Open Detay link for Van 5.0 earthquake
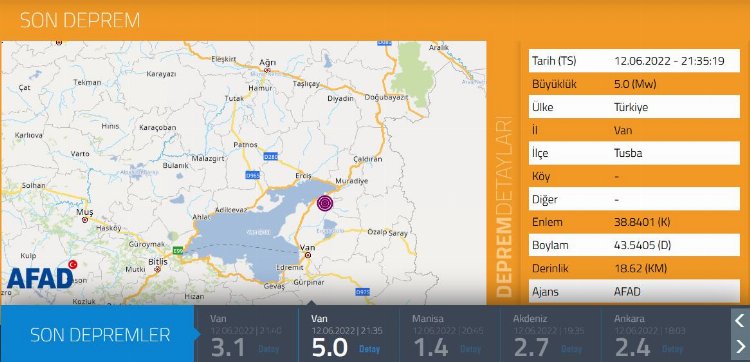The image size is (750, 362). click(369, 349)
